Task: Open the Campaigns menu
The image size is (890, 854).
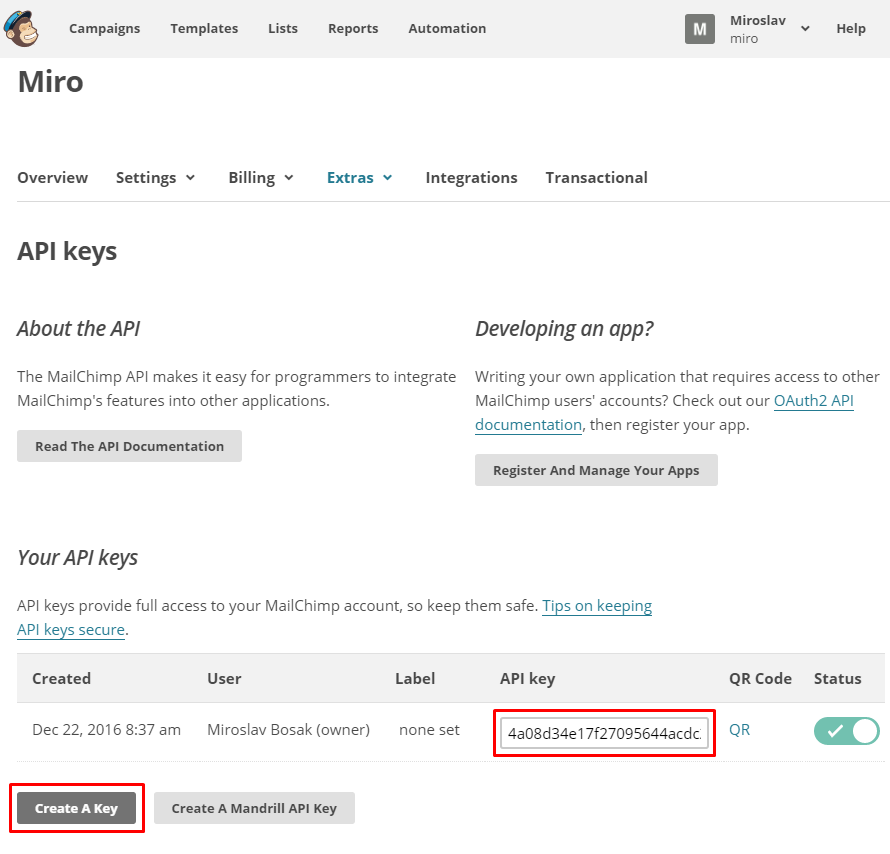Action: (x=104, y=28)
